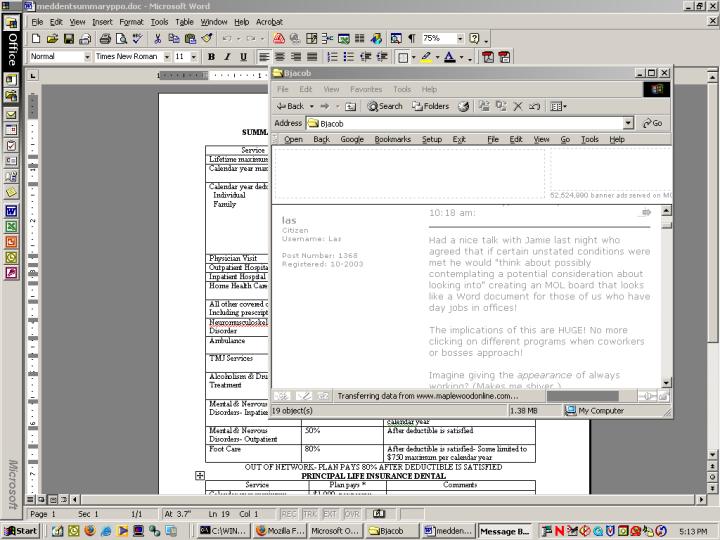Copy selection using the Copy icon
The width and height of the screenshot is (720, 540).
[x=174, y=39]
